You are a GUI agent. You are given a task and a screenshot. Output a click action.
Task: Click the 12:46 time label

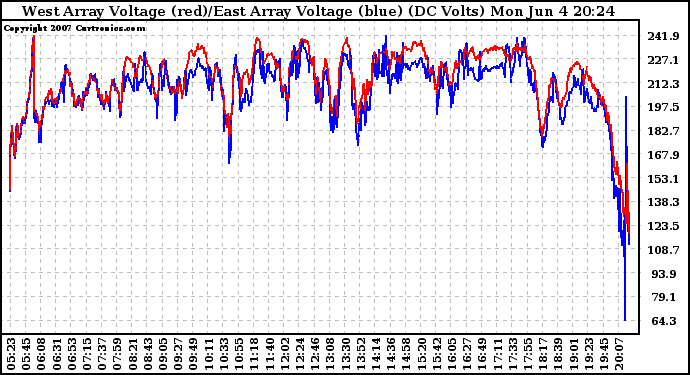[315, 354]
